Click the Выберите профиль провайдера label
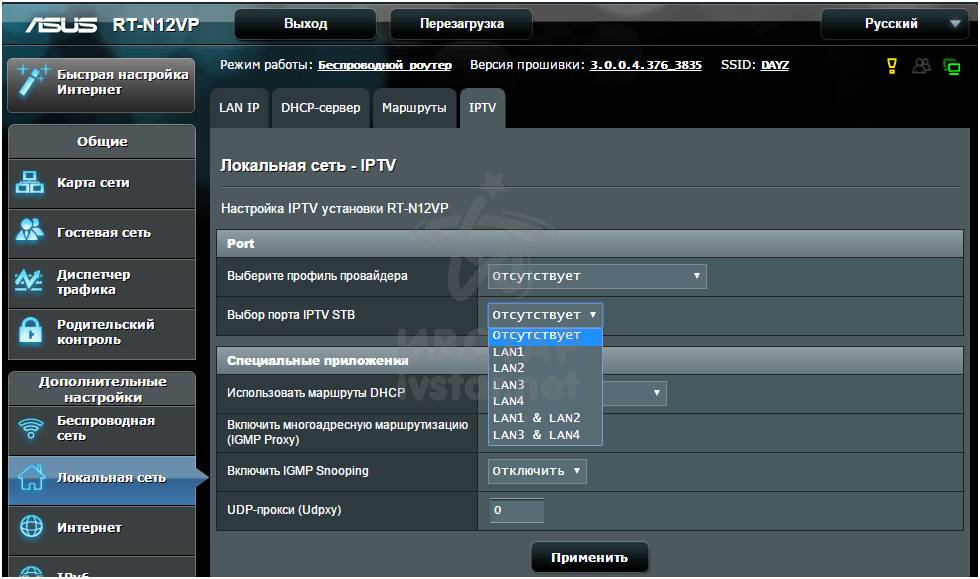The height and width of the screenshot is (579, 980). (318, 276)
